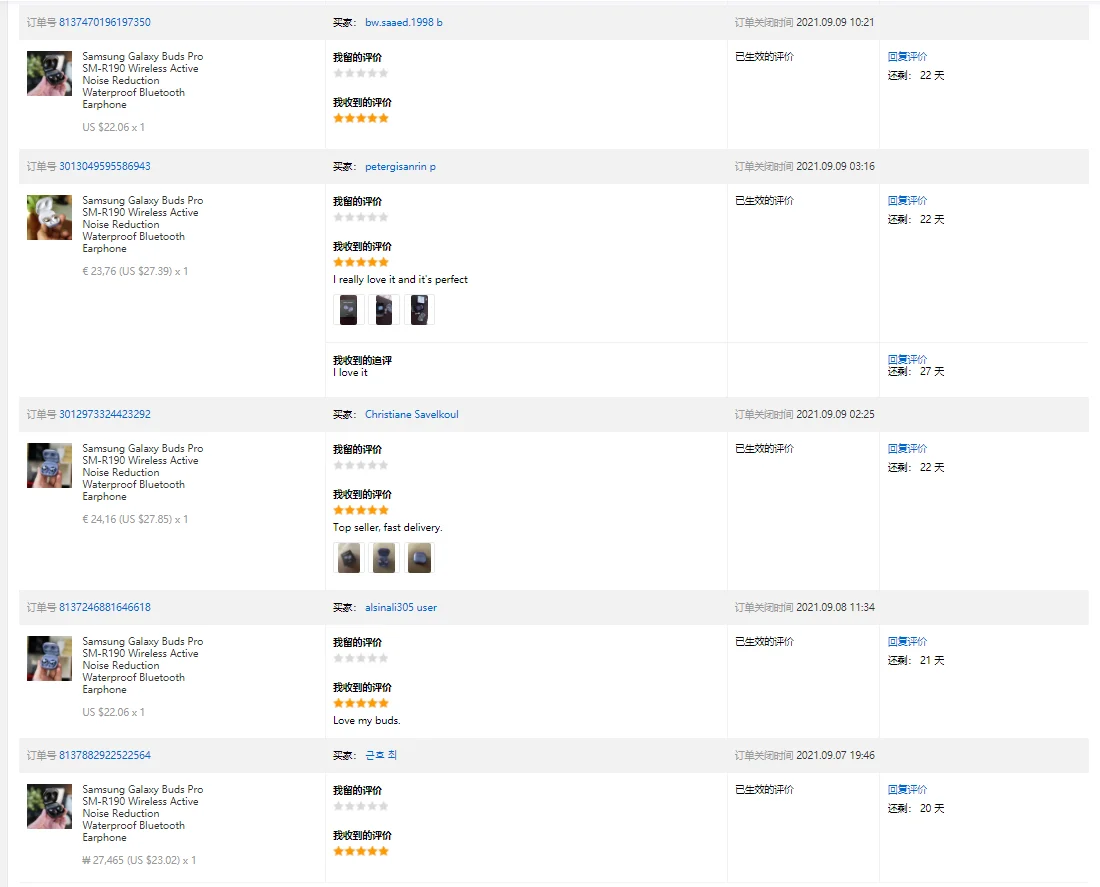Open order number 3012973324423292

click(105, 415)
